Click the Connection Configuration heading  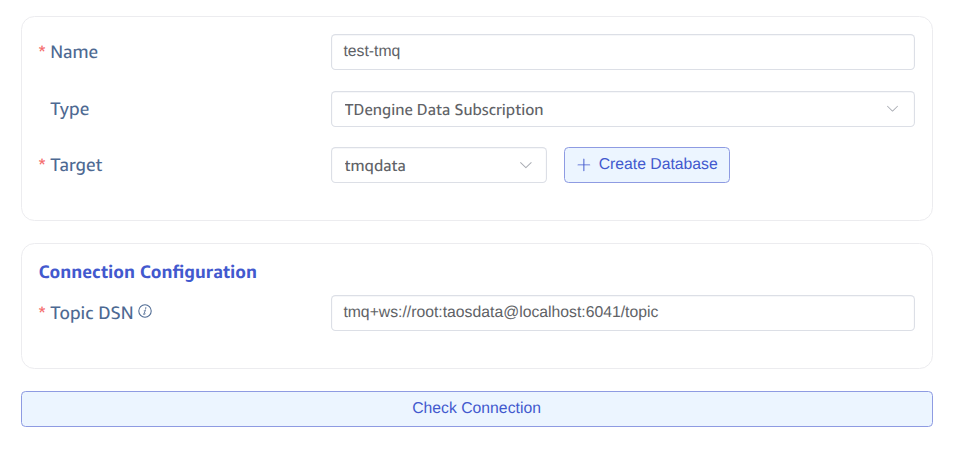point(148,272)
